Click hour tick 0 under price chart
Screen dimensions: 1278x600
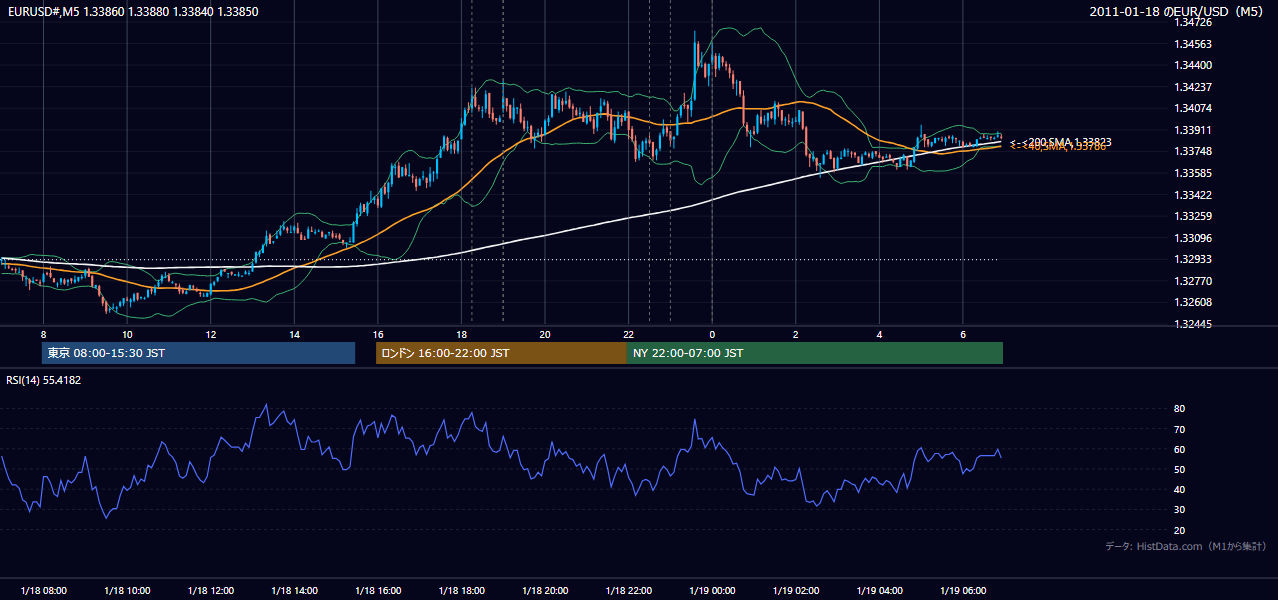coord(712,333)
